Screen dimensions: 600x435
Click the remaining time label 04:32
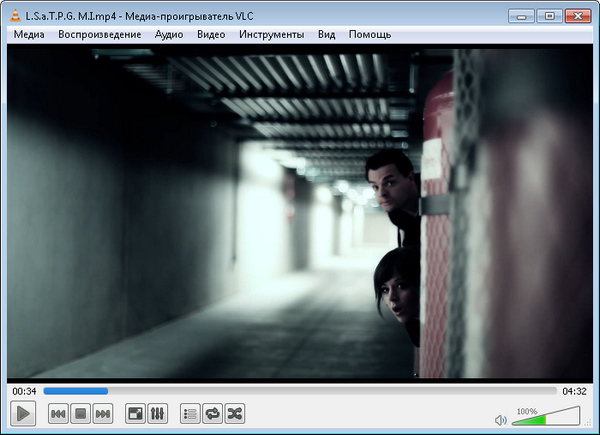point(575,391)
